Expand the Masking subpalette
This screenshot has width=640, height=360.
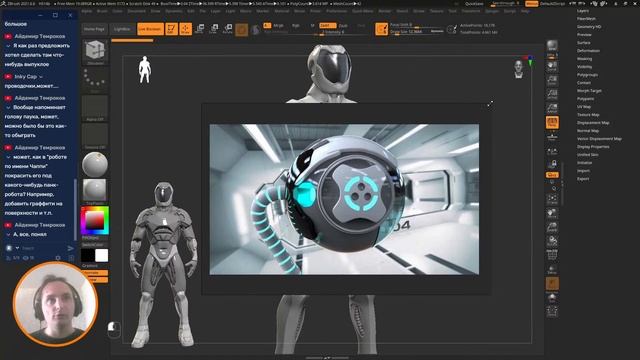click(x=584, y=59)
